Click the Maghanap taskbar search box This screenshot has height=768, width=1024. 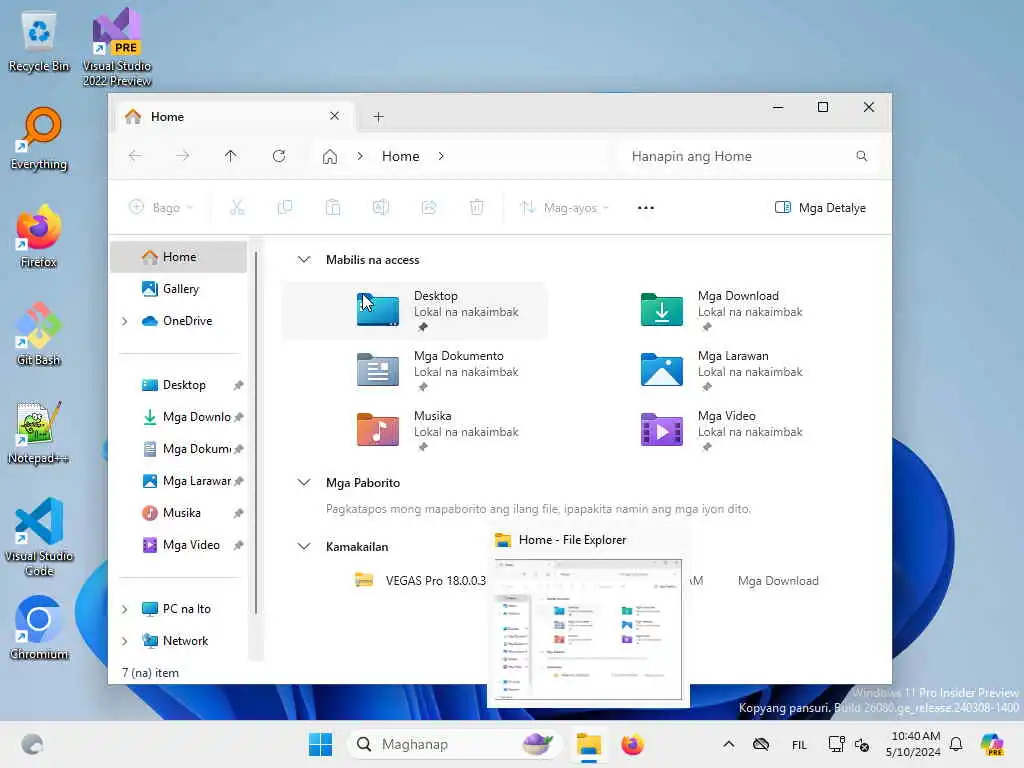click(455, 744)
